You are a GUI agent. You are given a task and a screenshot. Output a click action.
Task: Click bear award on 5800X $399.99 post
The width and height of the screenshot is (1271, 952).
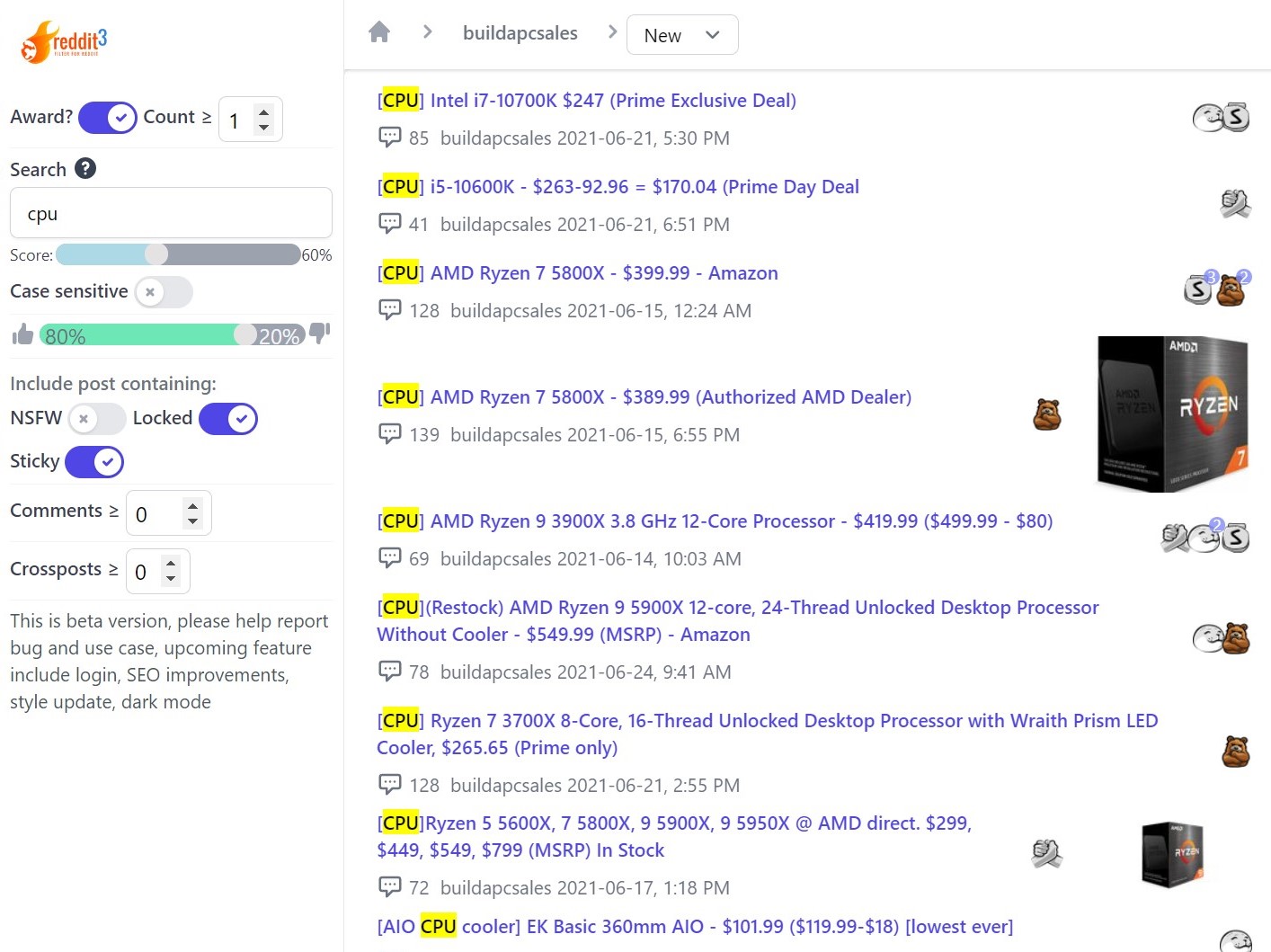[1233, 289]
